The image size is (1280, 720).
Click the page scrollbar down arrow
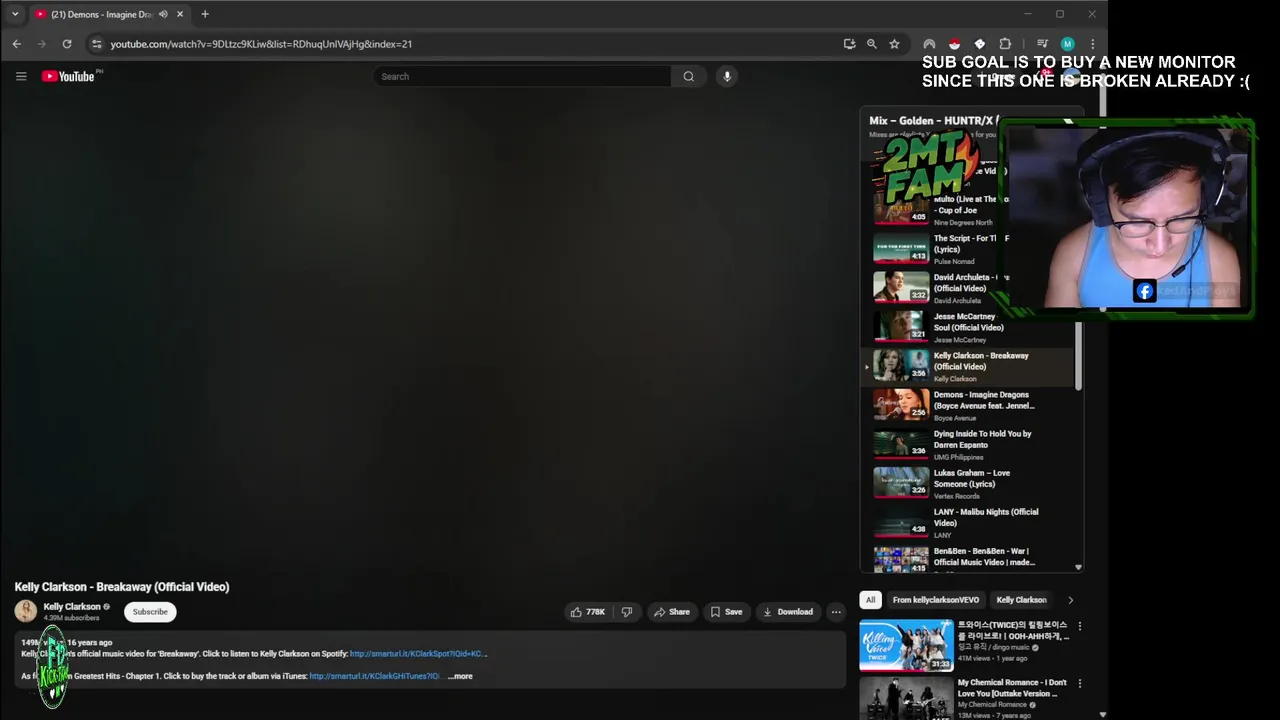[x=1103, y=714]
